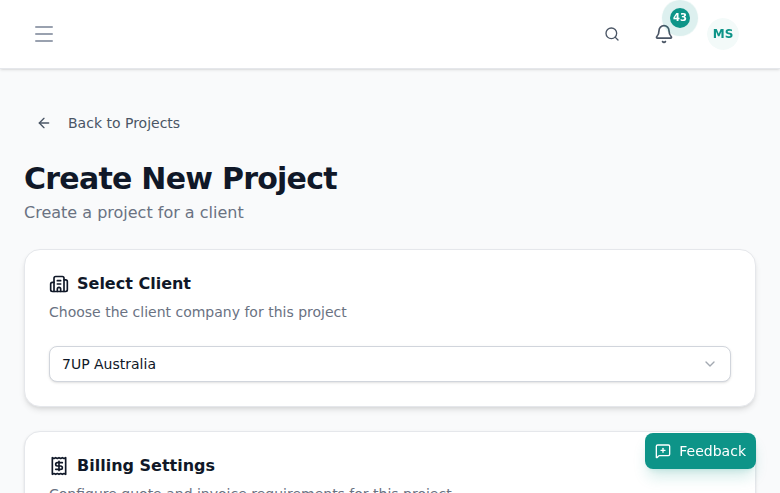Go back to Projects
Image resolution: width=780 pixels, height=493 pixels.
[123, 123]
